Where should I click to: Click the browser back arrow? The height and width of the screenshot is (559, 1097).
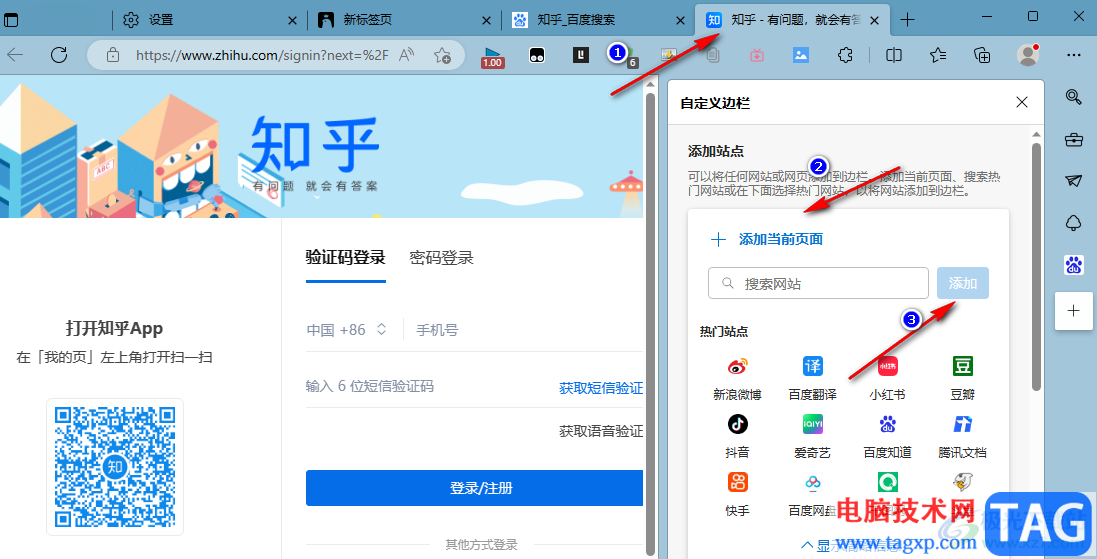point(15,55)
